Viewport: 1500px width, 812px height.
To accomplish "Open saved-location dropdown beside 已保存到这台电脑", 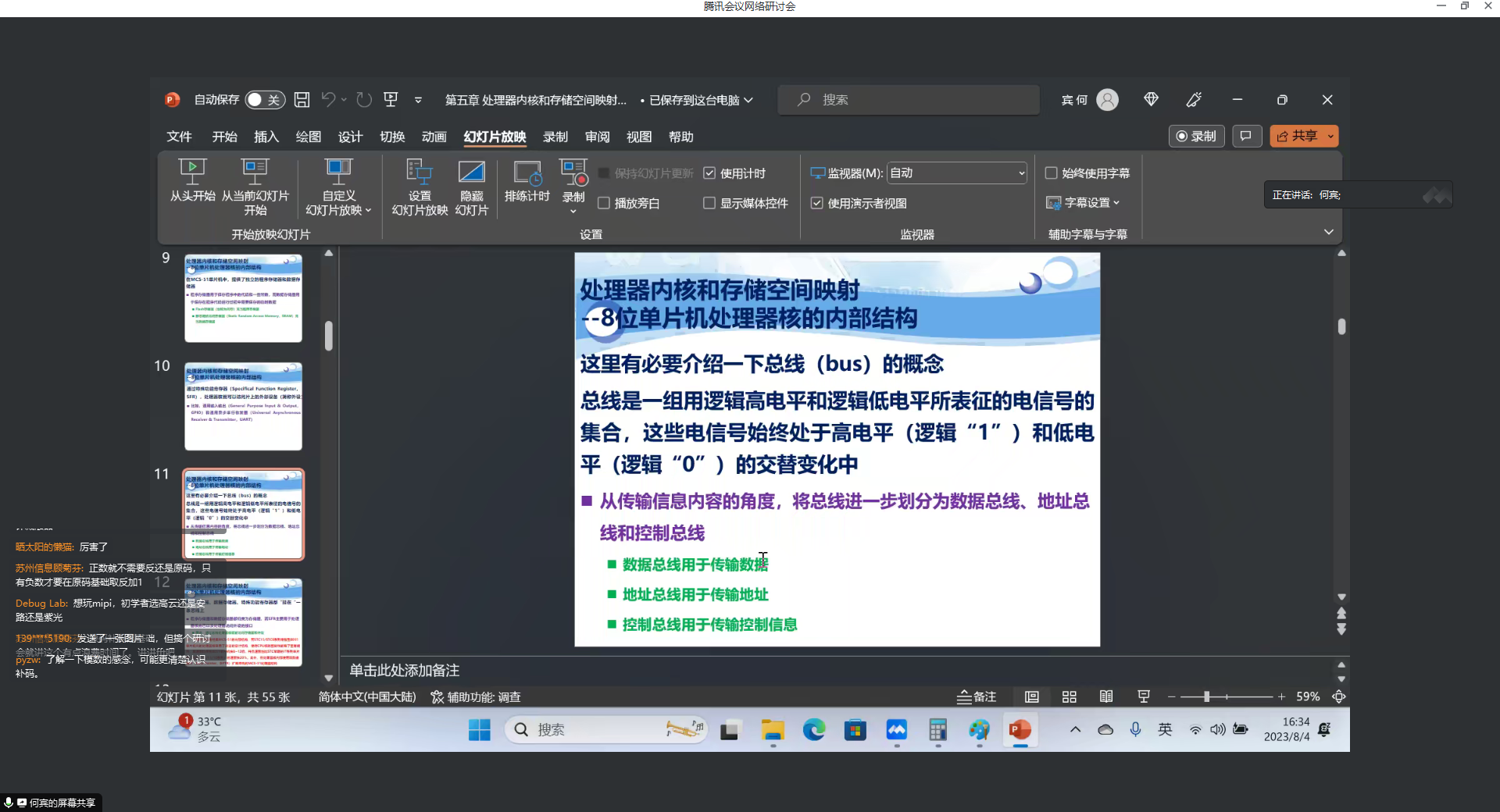I will (748, 100).
